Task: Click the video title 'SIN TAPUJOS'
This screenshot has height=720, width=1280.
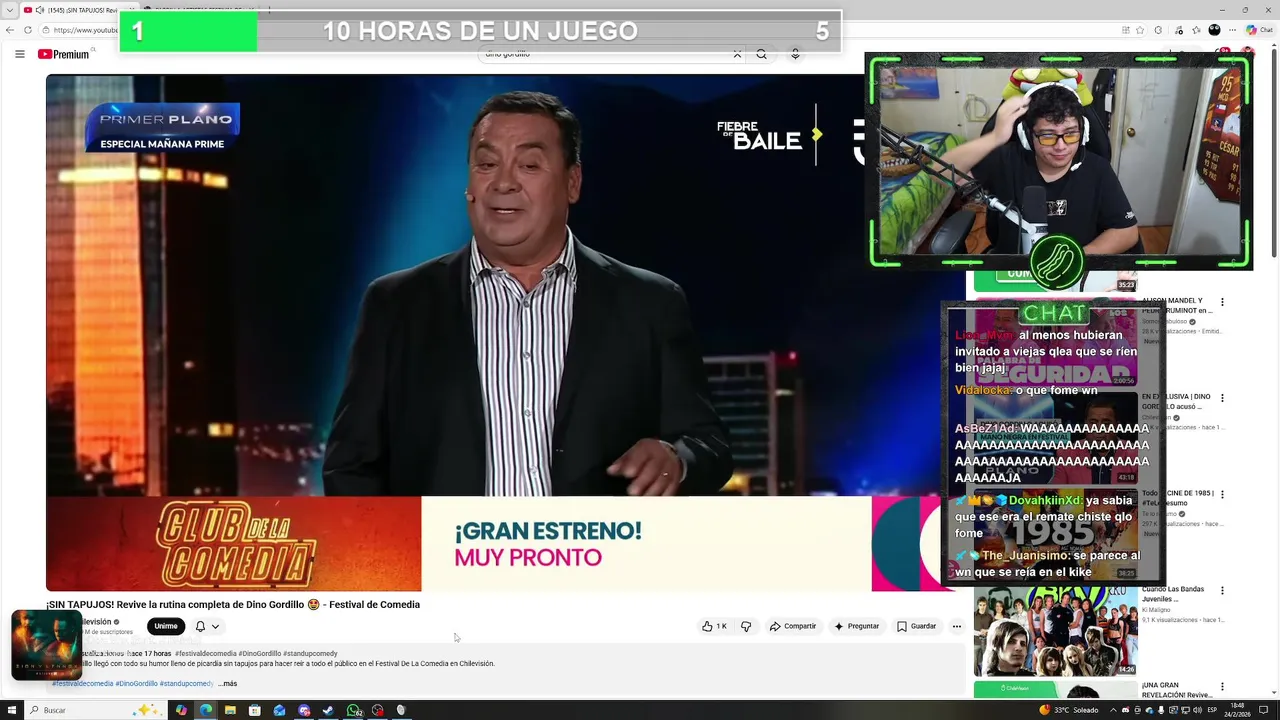Action: [233, 604]
